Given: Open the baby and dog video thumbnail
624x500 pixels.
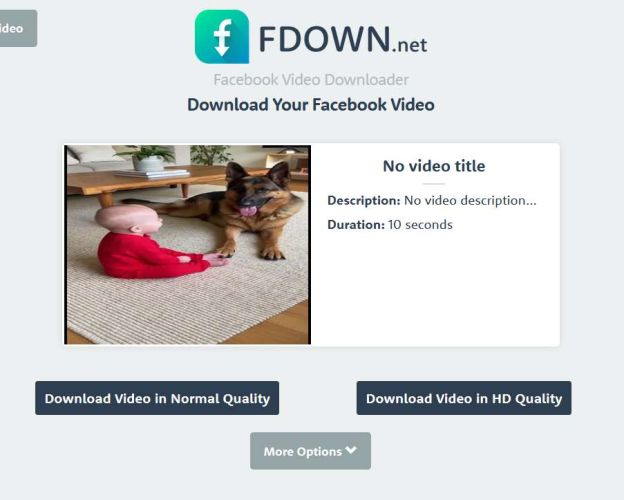Looking at the screenshot, I should [x=187, y=244].
